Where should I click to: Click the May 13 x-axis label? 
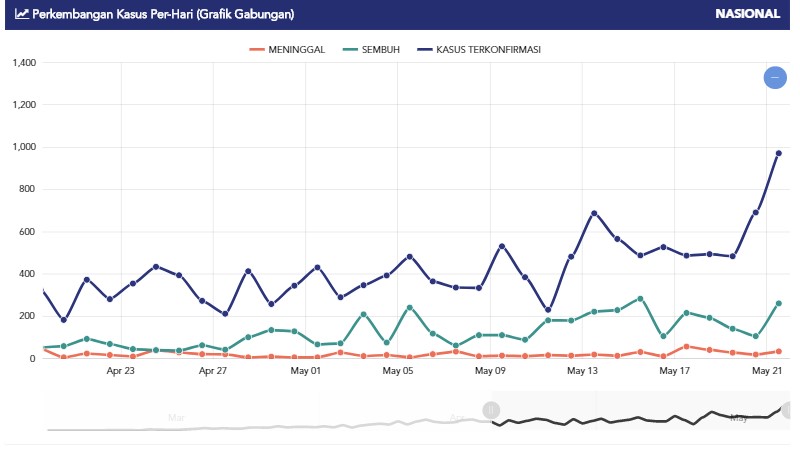582,371
